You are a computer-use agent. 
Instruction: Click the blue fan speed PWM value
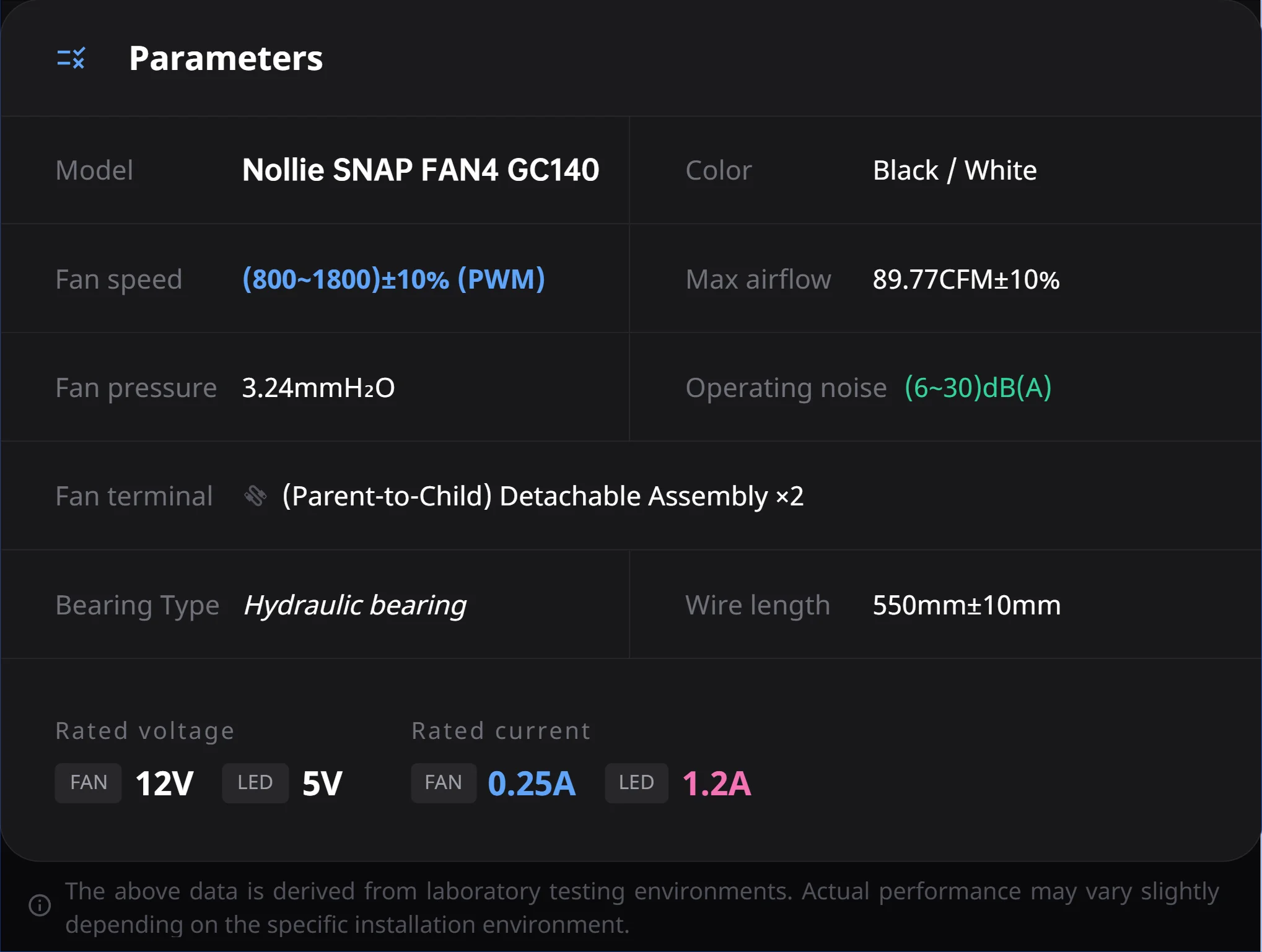click(x=393, y=279)
